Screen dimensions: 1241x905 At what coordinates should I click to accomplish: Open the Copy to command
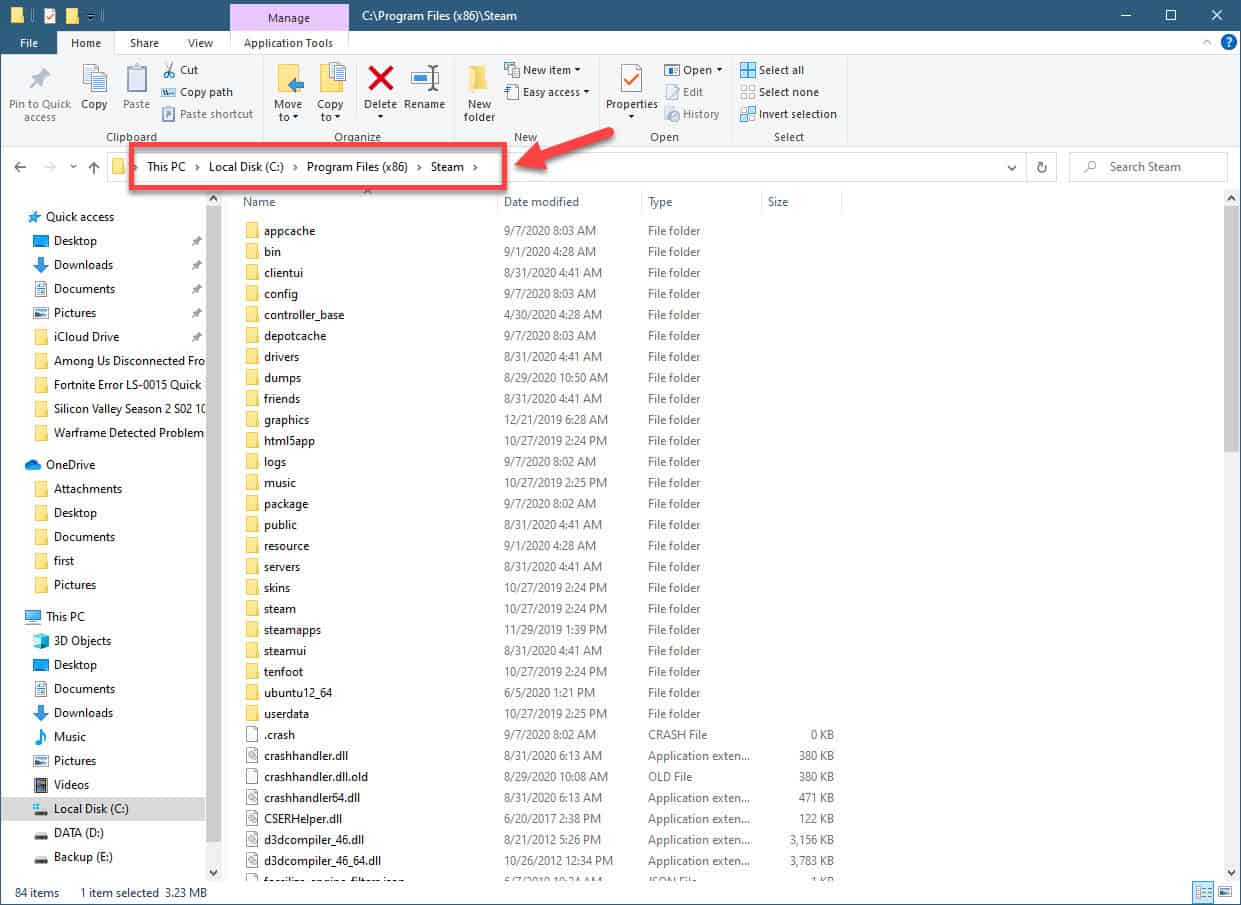[330, 93]
